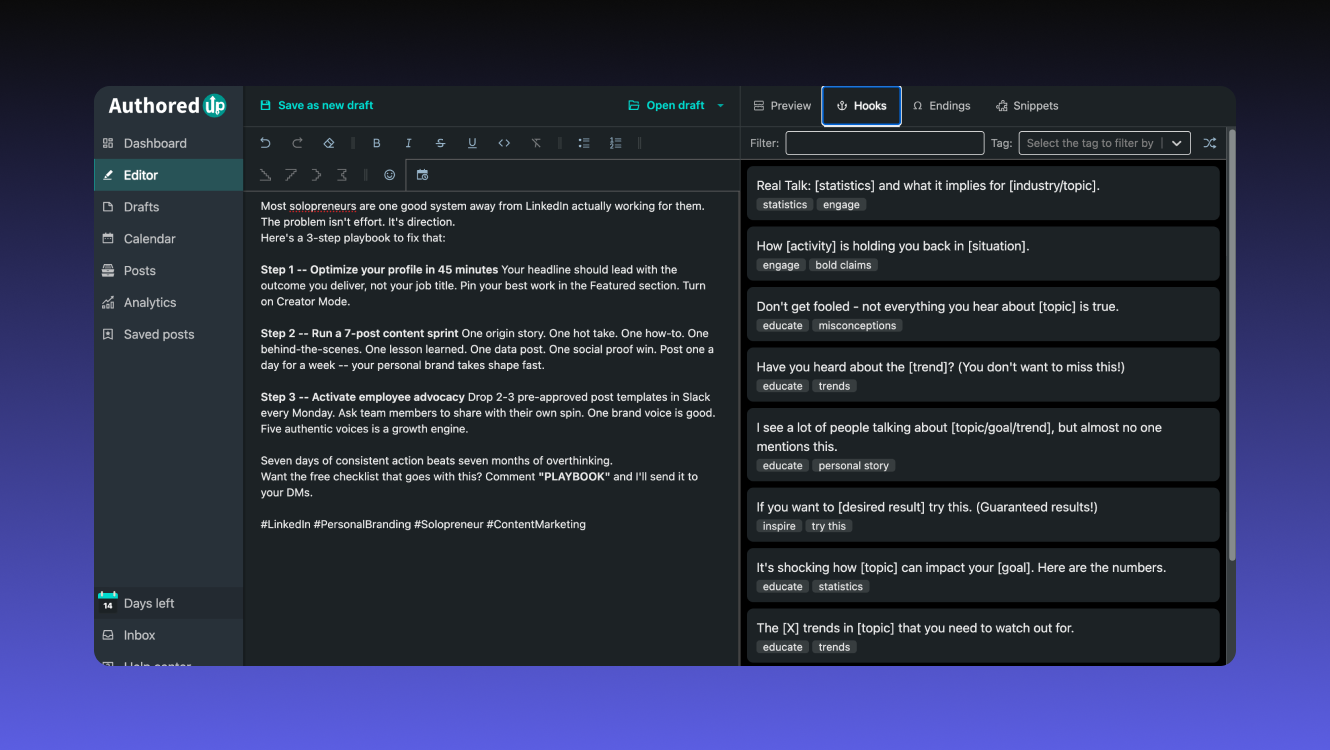The width and height of the screenshot is (1330, 750).
Task: Click the eraser clear icon
Action: [x=329, y=143]
